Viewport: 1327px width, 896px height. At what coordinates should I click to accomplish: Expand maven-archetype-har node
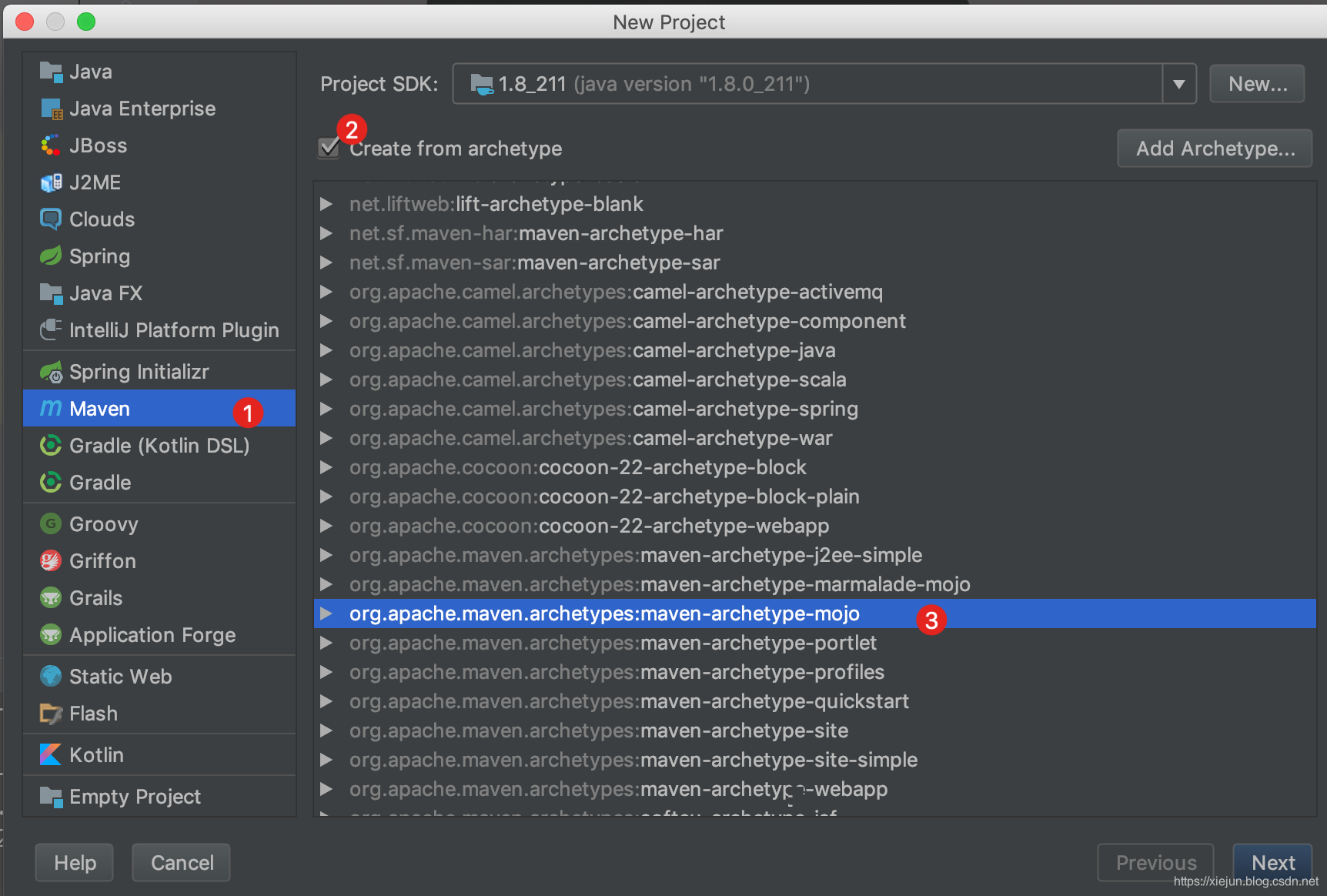[x=326, y=233]
